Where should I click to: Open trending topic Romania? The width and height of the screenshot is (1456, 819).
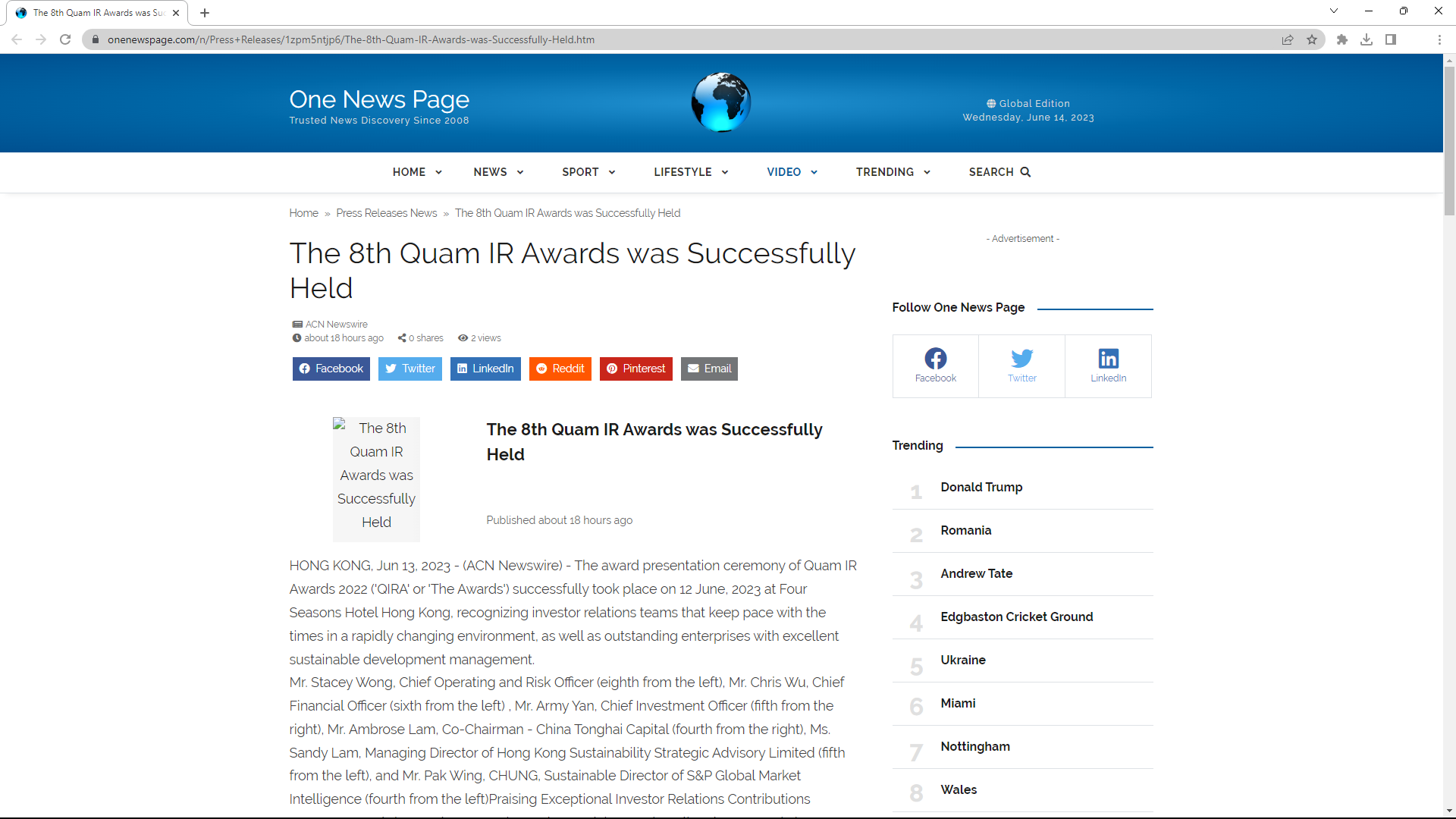(965, 530)
